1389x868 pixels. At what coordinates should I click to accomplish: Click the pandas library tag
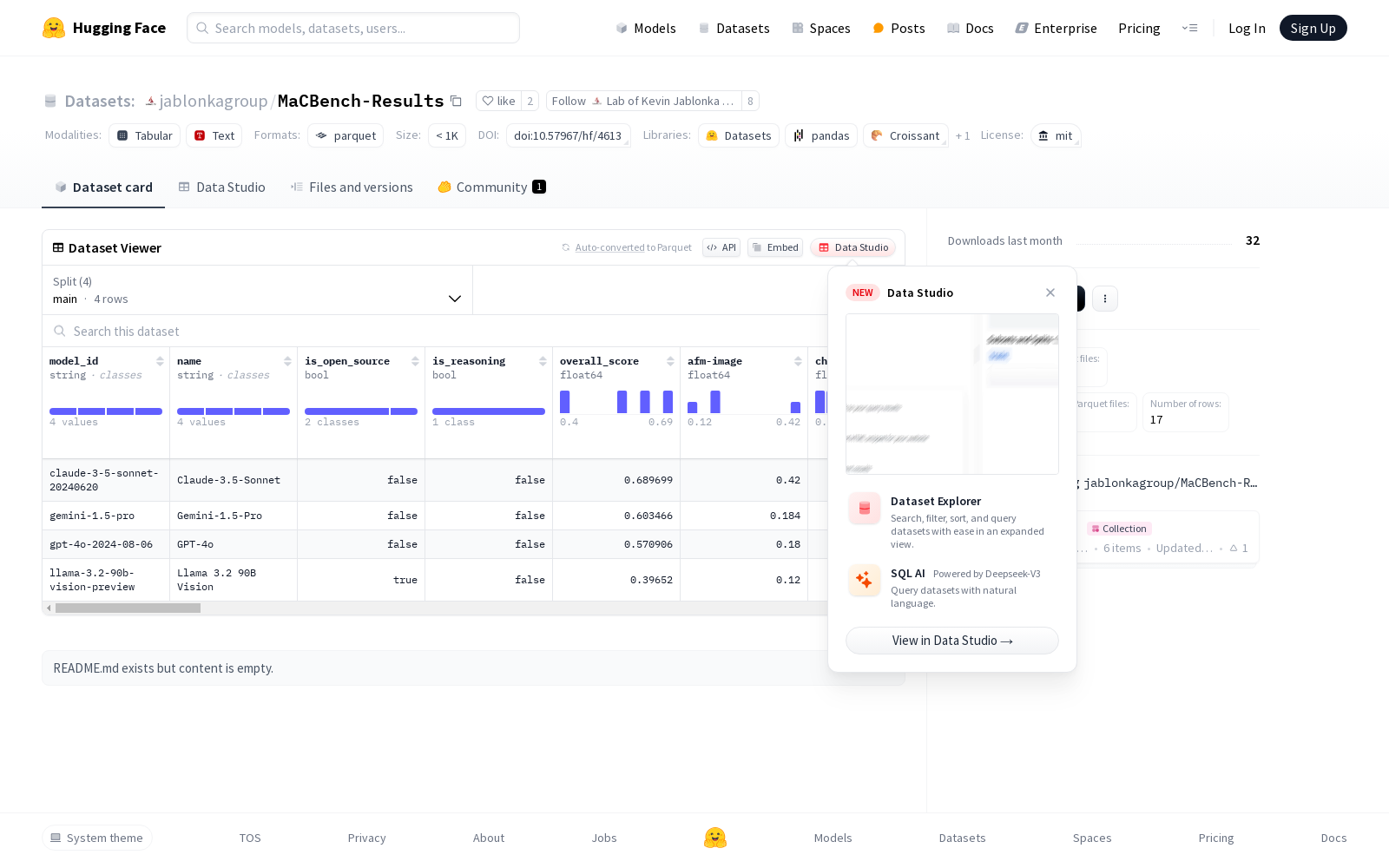[821, 135]
